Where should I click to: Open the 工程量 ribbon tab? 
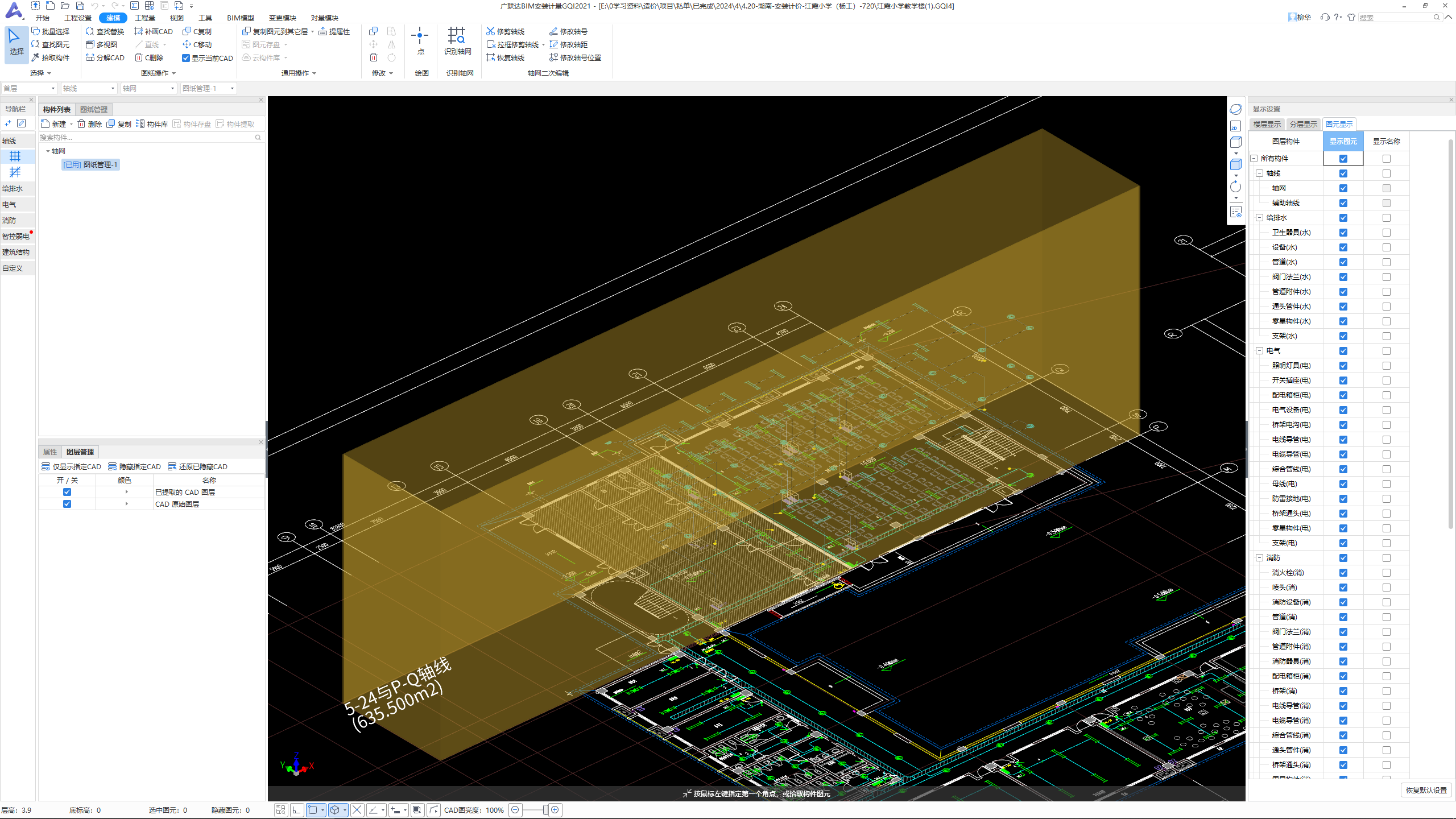coord(145,18)
